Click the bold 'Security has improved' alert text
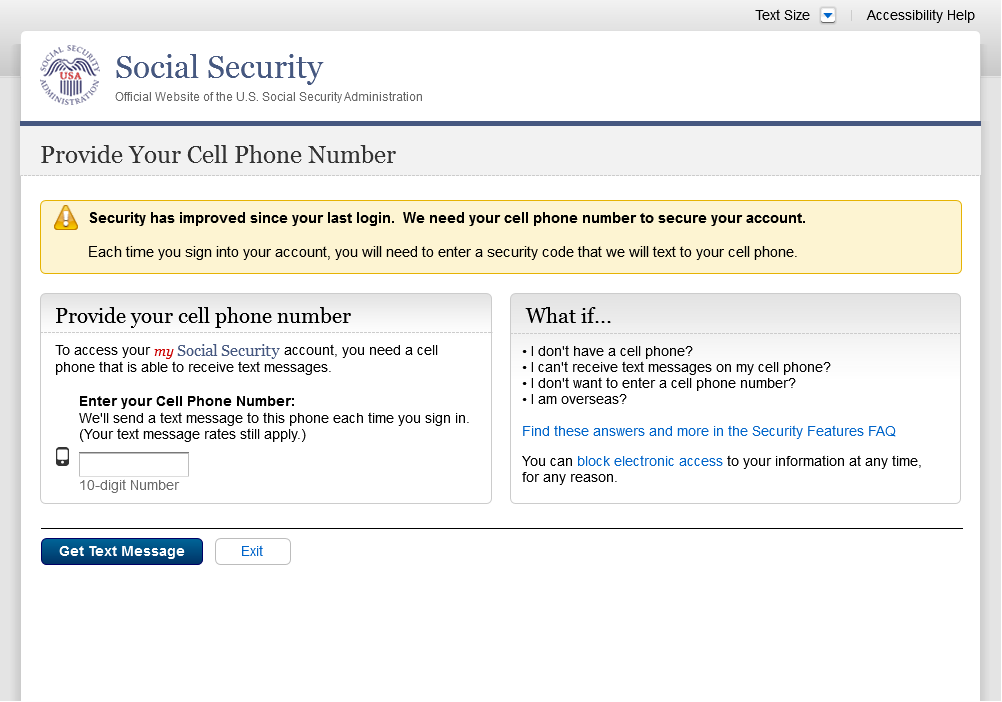Screen dimensions: 1002x702 coord(447,218)
